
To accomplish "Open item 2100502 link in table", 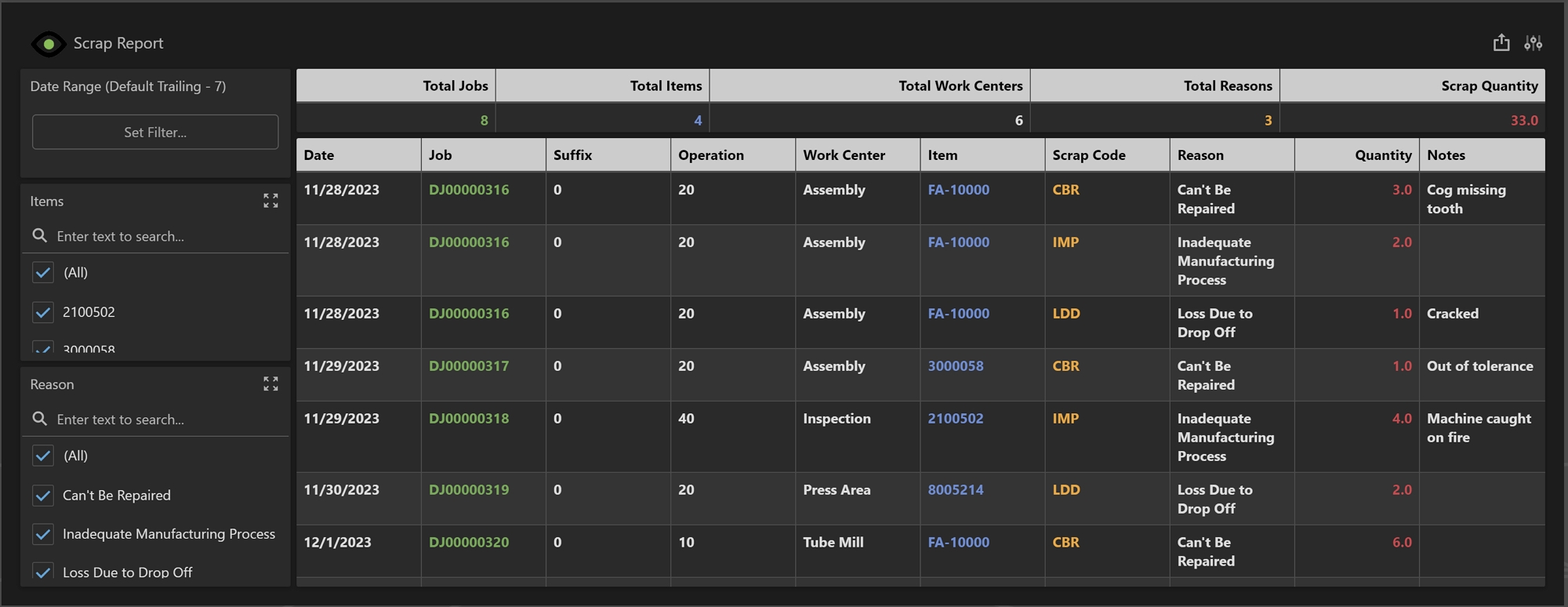I will click(x=956, y=419).
